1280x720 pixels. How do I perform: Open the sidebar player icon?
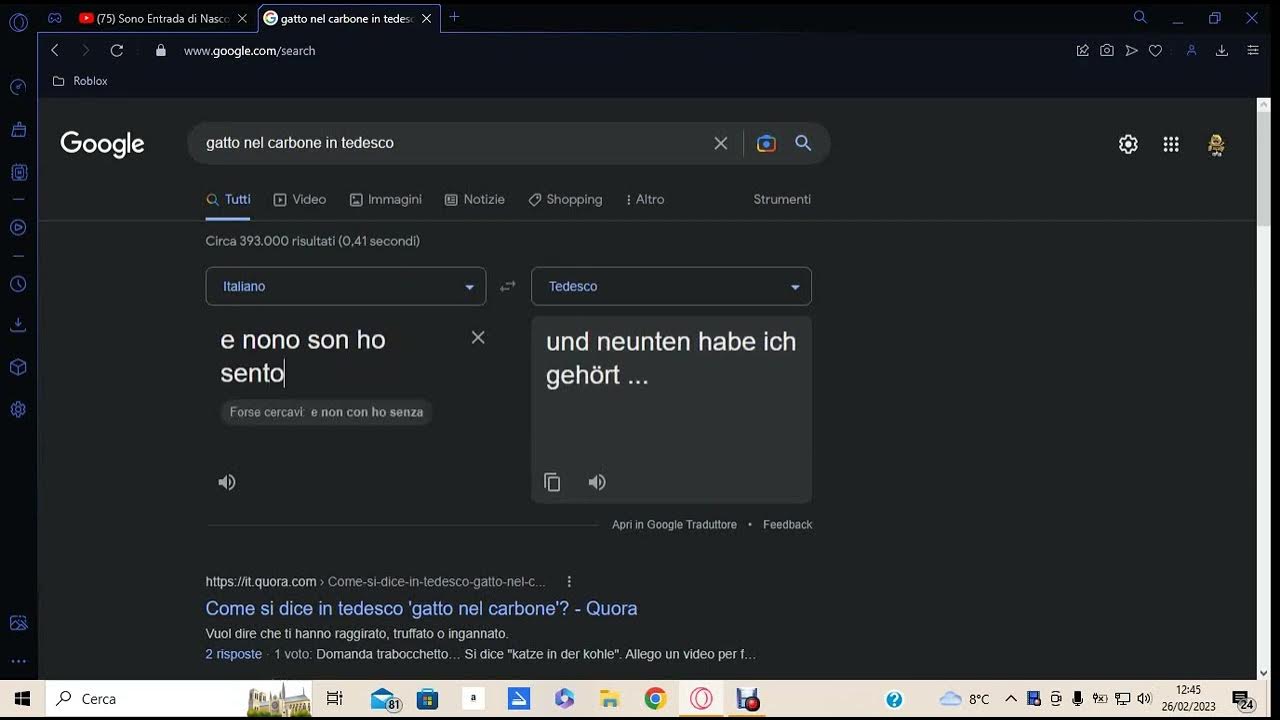tap(18, 228)
